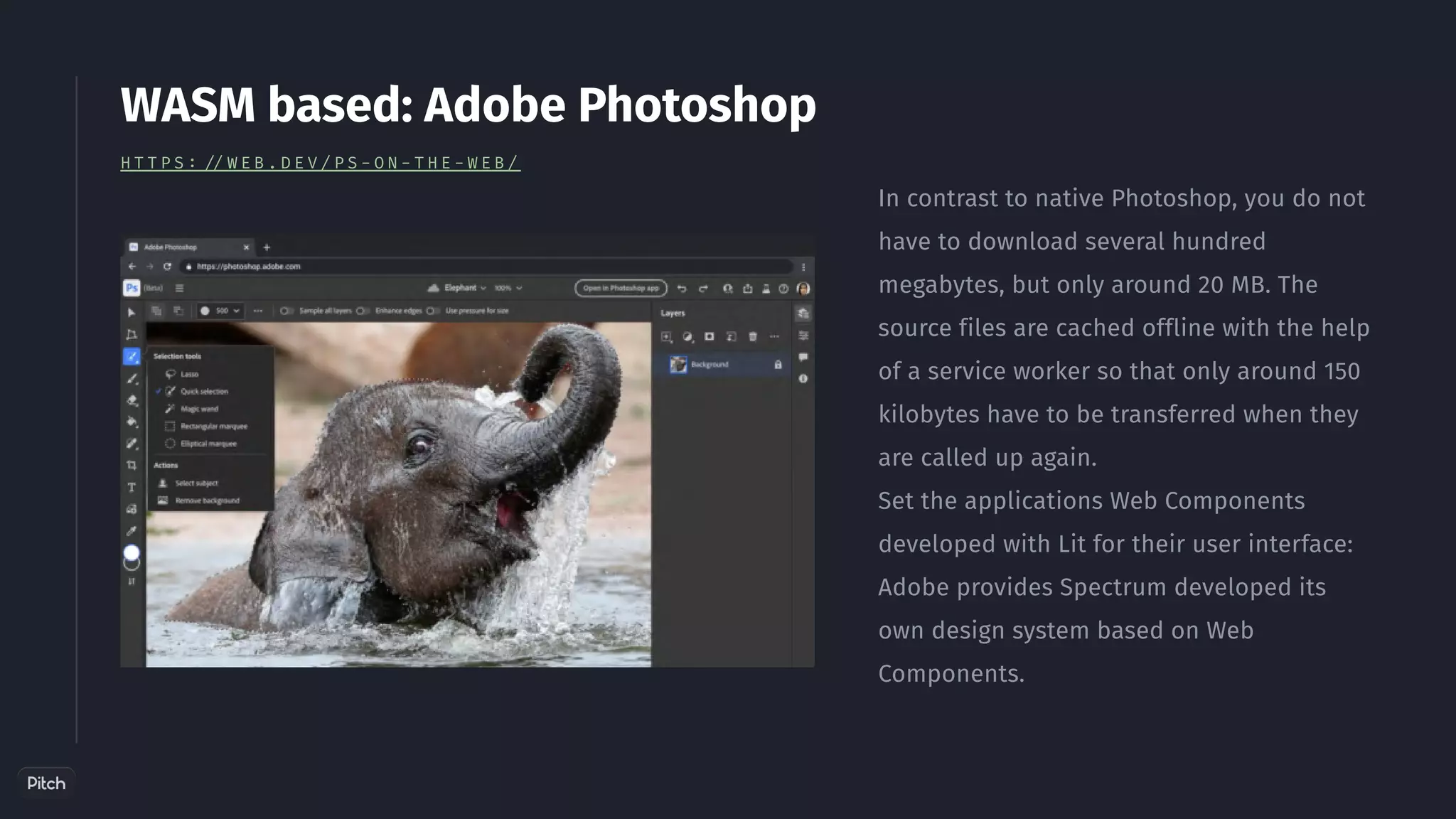Open the Layers panel icon in right rail
1456x819 pixels.
point(803,314)
